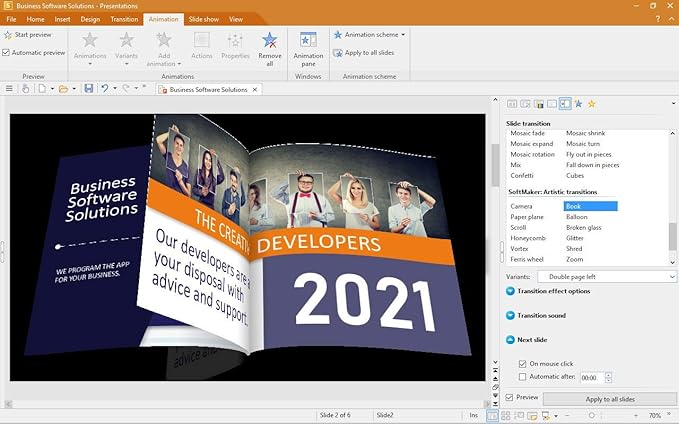Viewport: 679px width, 424px height.
Task: Click the open folder icon
Action: point(63,89)
